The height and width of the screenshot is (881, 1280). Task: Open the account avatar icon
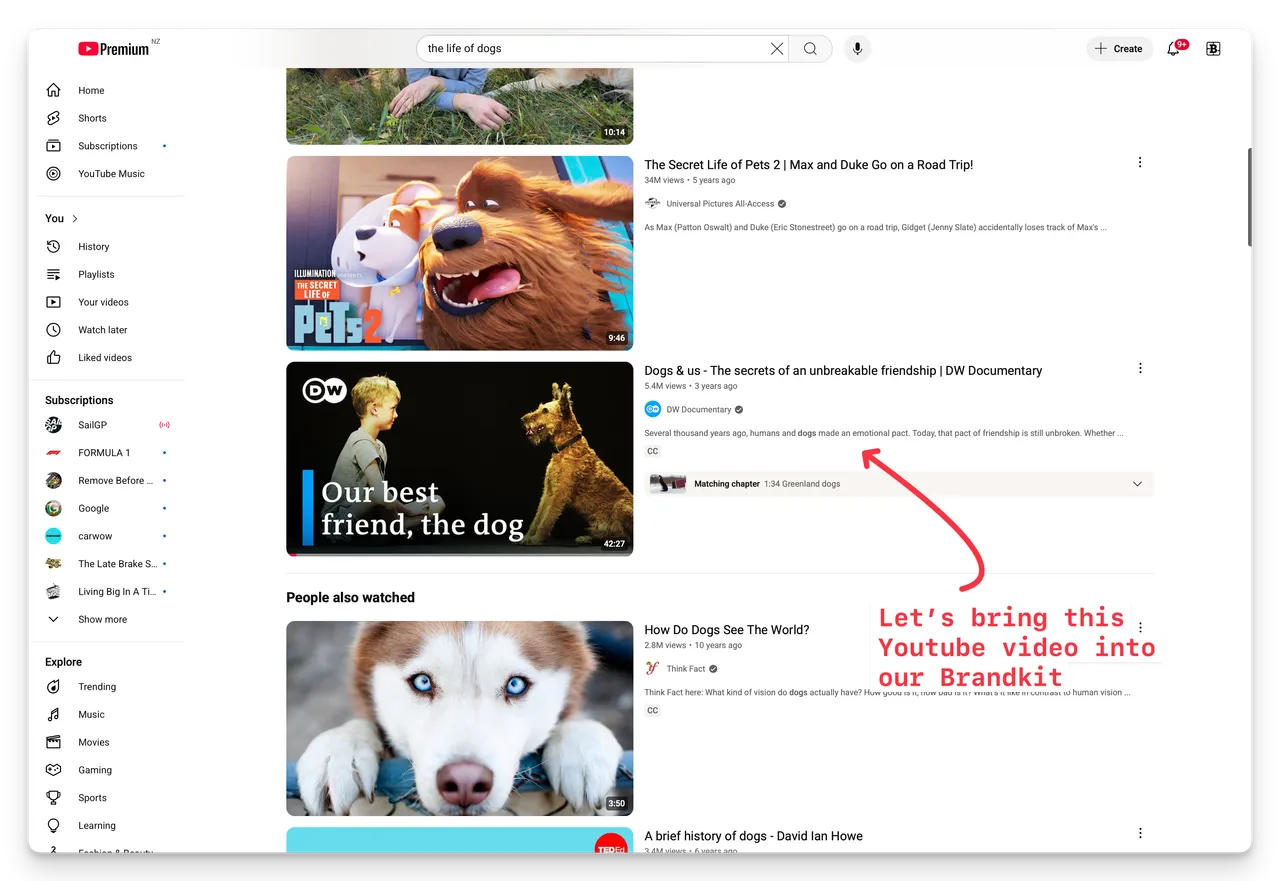pos(1213,49)
